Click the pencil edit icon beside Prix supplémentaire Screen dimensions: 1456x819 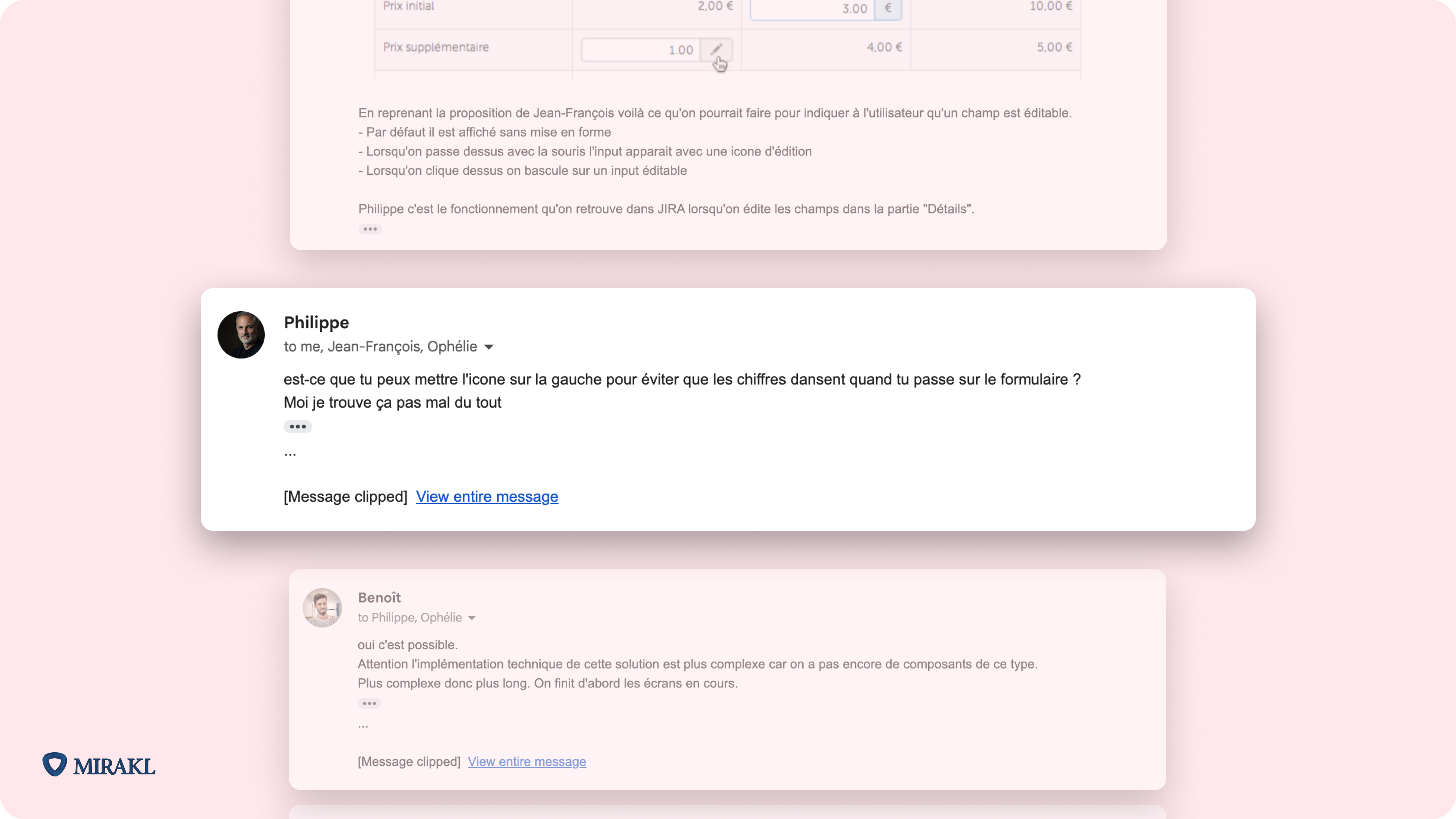[x=717, y=50]
